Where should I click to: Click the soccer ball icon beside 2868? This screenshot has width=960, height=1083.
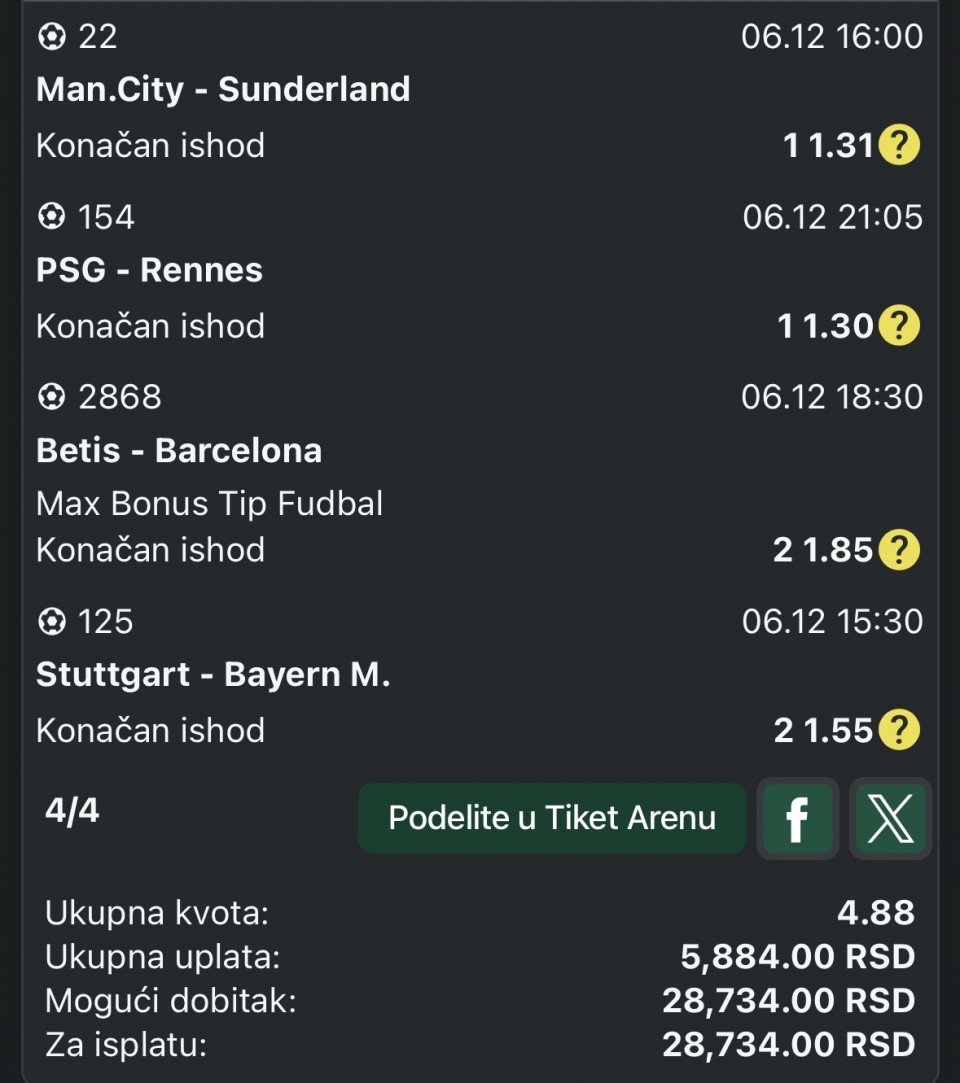pos(50,397)
